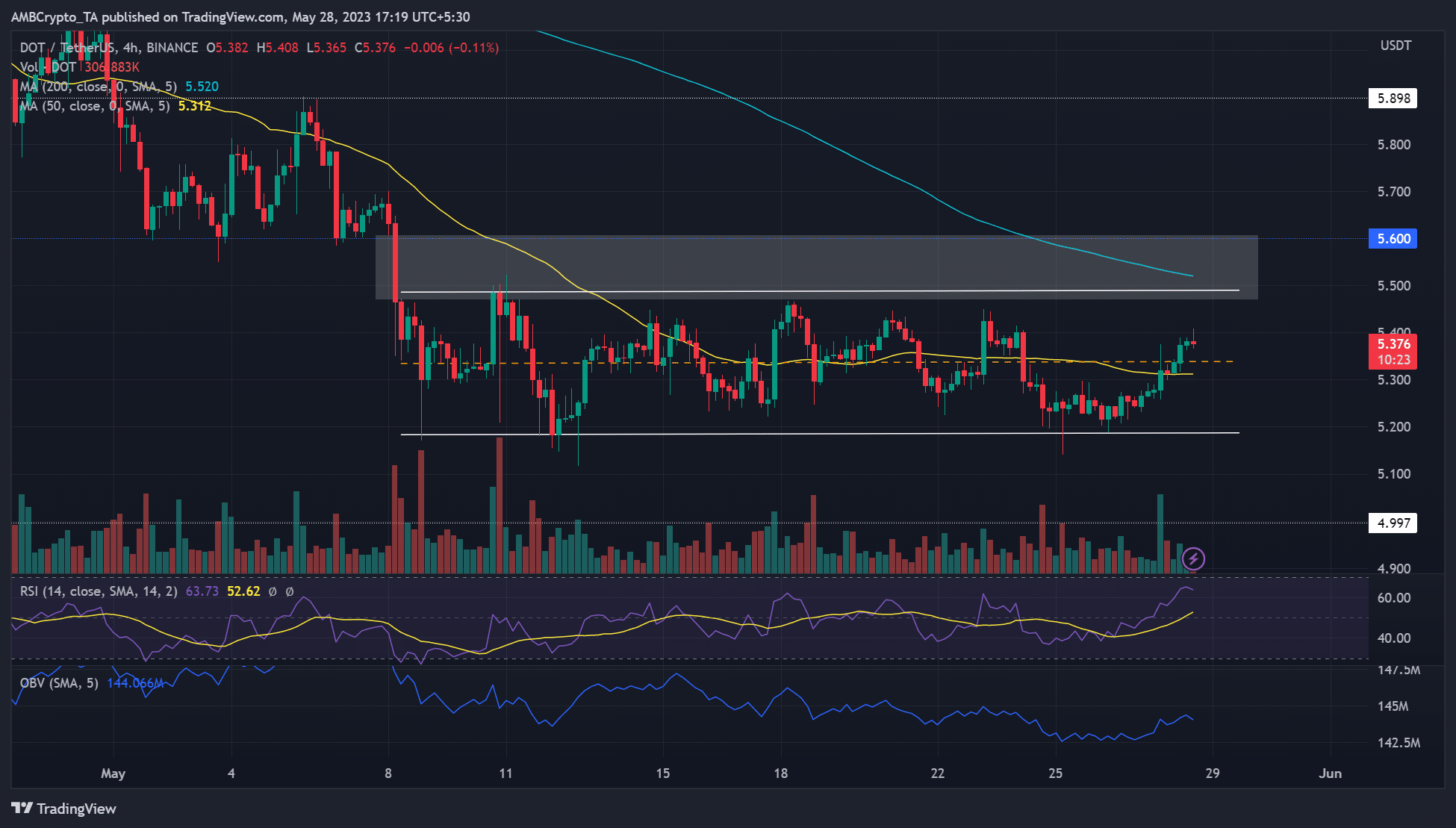Open the MA 200 indicator legend
Viewport: 1456px width, 828px height.
(119, 87)
